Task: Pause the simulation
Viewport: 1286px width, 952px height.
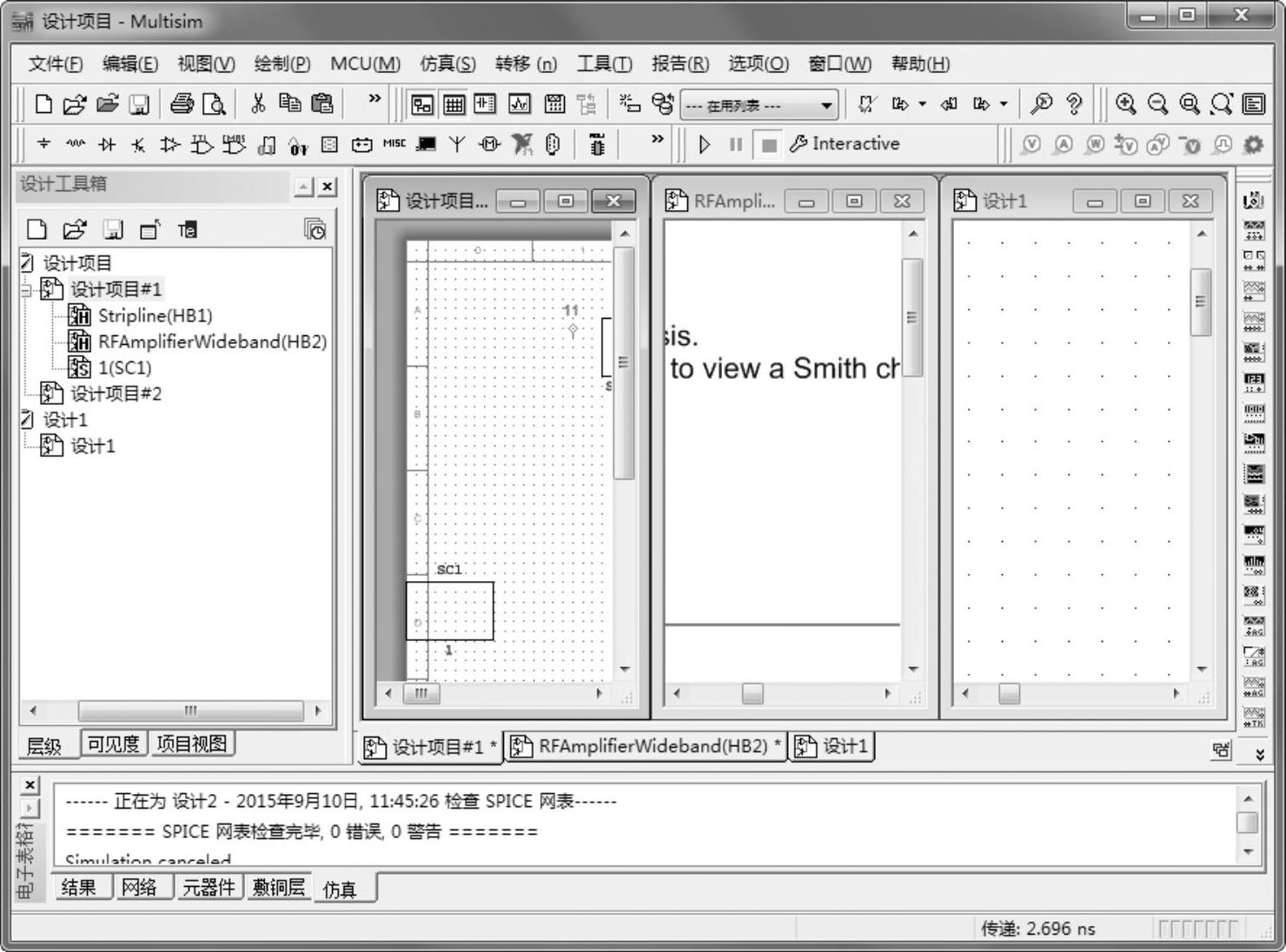Action: (x=736, y=144)
